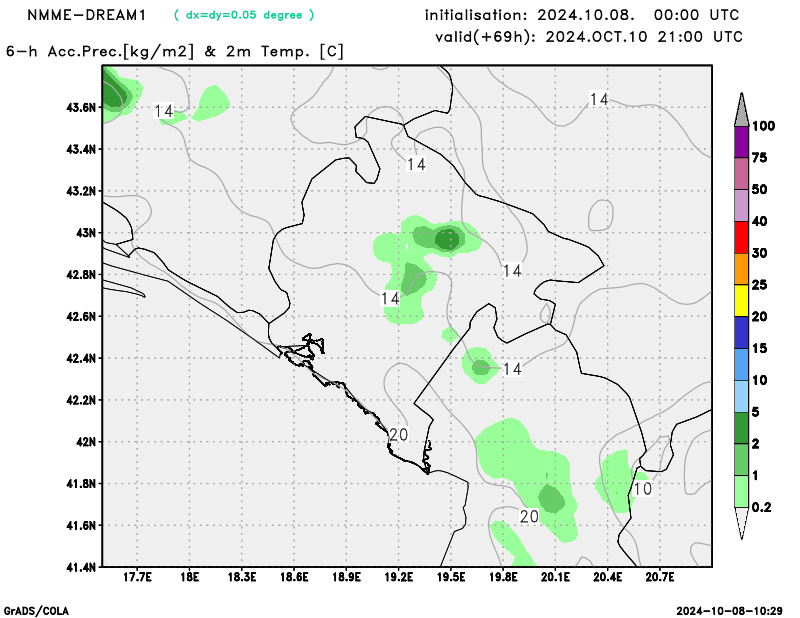Click the NMME-DREAM1 title text
The height and width of the screenshot is (618, 800).
[87, 15]
